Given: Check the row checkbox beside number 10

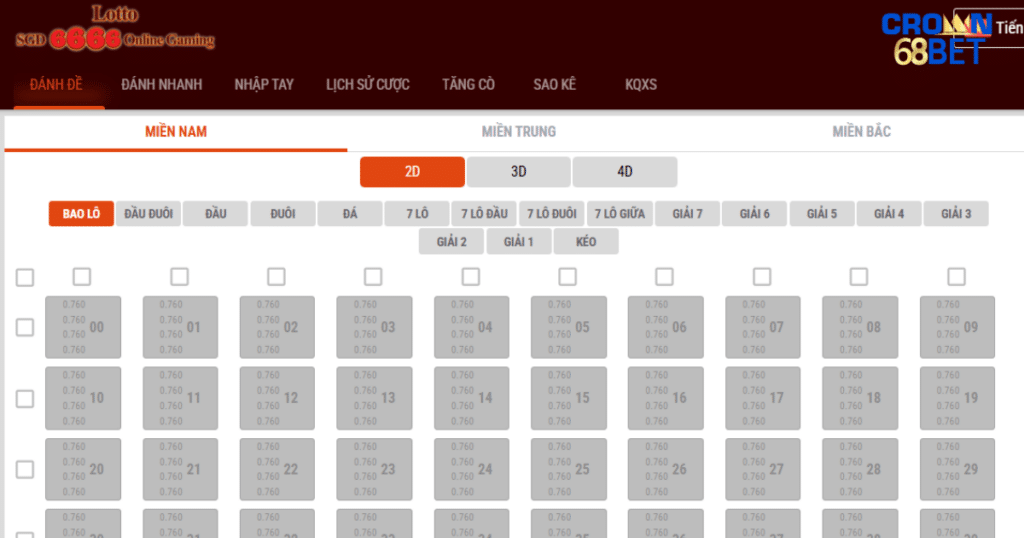Looking at the screenshot, I should (x=25, y=398).
